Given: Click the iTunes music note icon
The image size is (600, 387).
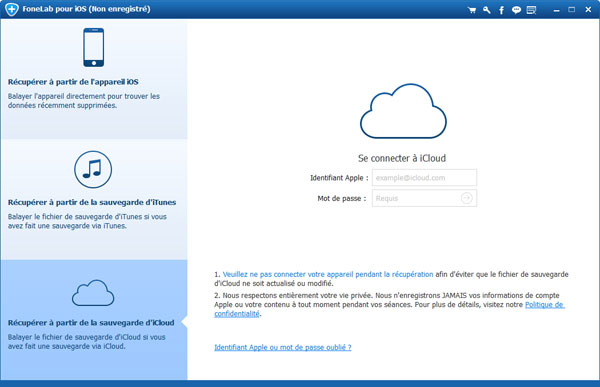Looking at the screenshot, I should coord(93,169).
